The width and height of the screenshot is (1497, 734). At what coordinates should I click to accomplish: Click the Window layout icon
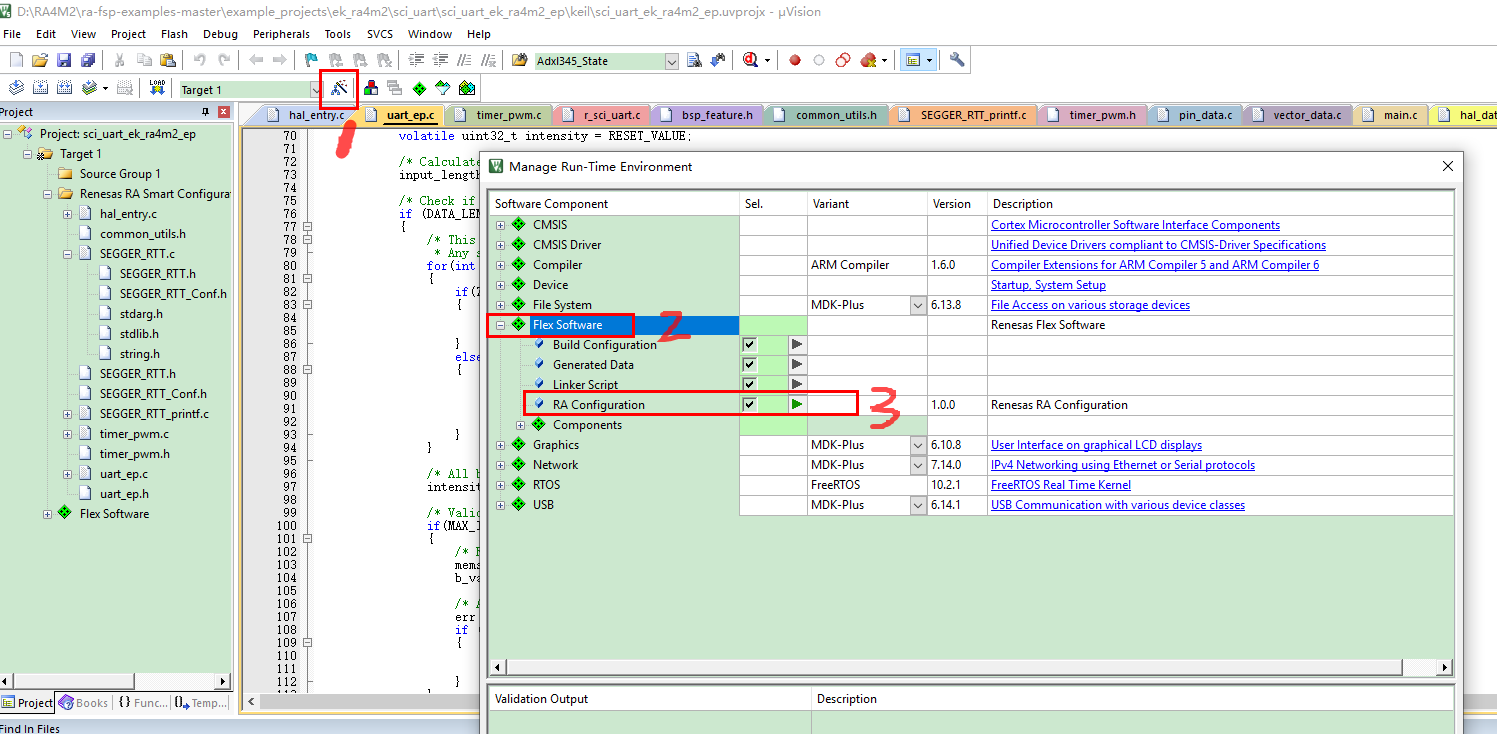tap(912, 60)
